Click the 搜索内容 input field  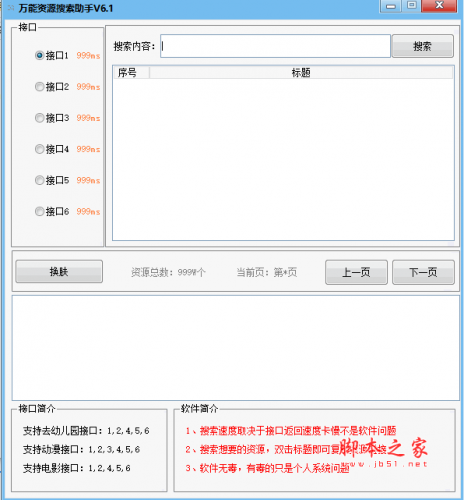point(275,46)
